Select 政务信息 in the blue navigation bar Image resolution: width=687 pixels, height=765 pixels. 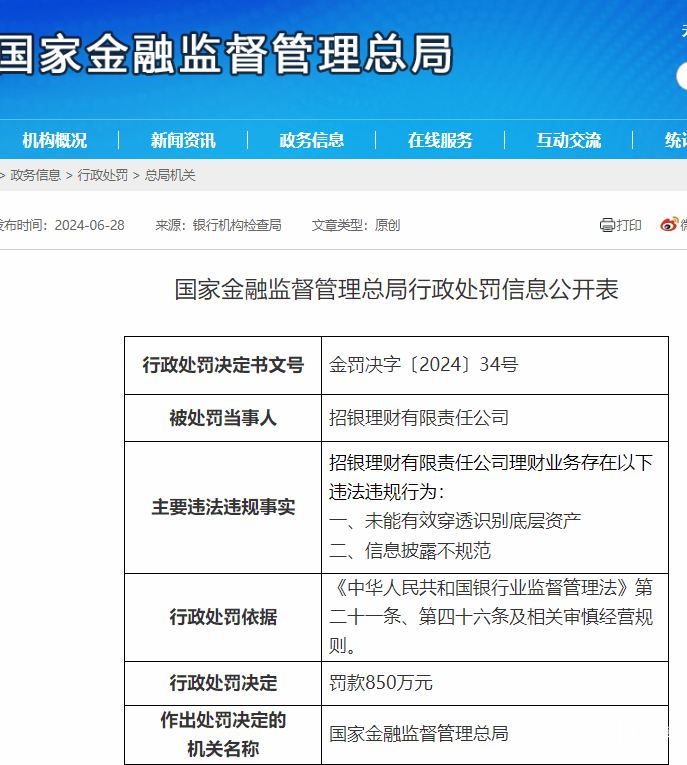click(311, 140)
